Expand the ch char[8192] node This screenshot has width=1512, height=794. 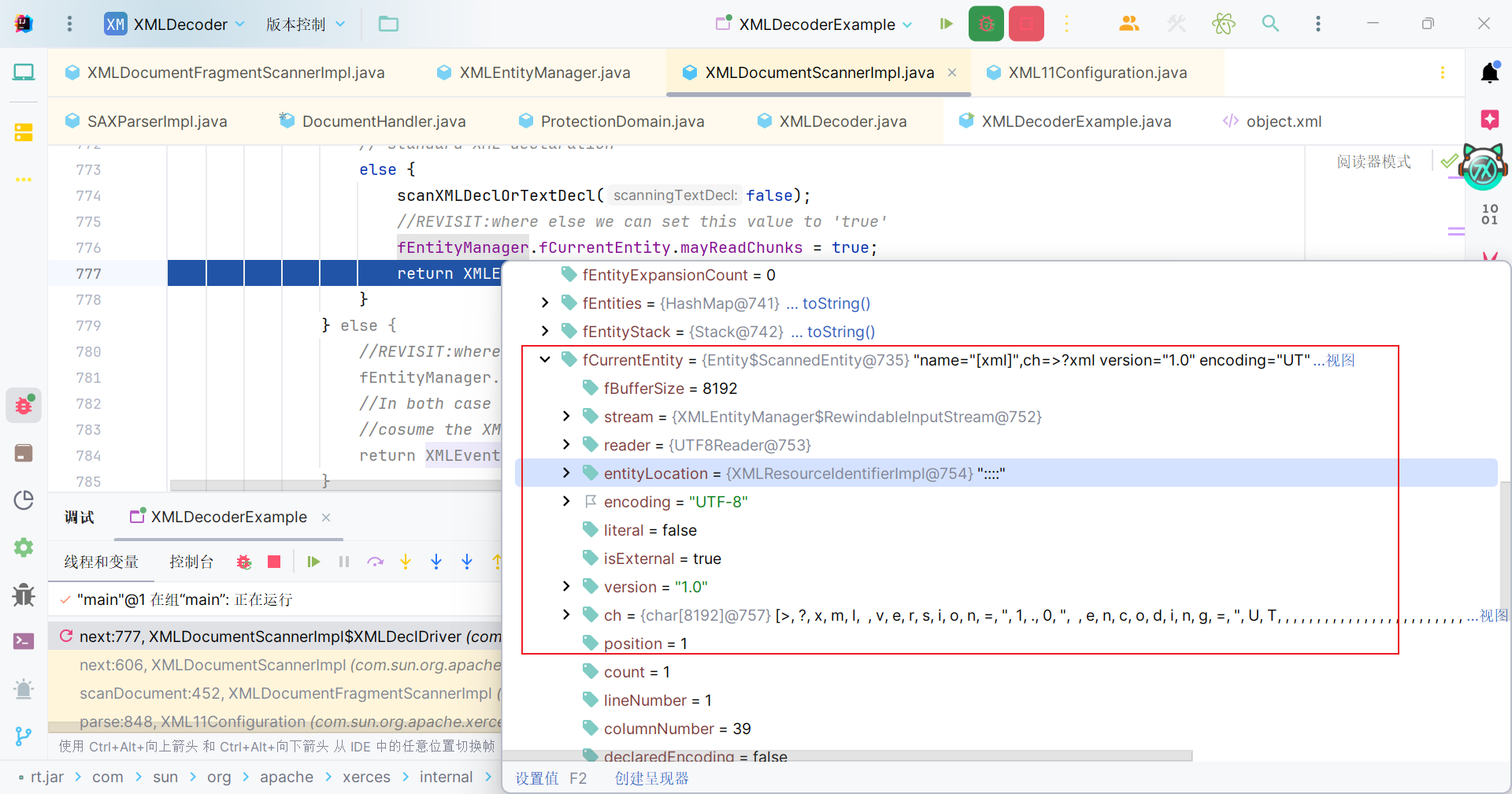pyautogui.click(x=566, y=614)
